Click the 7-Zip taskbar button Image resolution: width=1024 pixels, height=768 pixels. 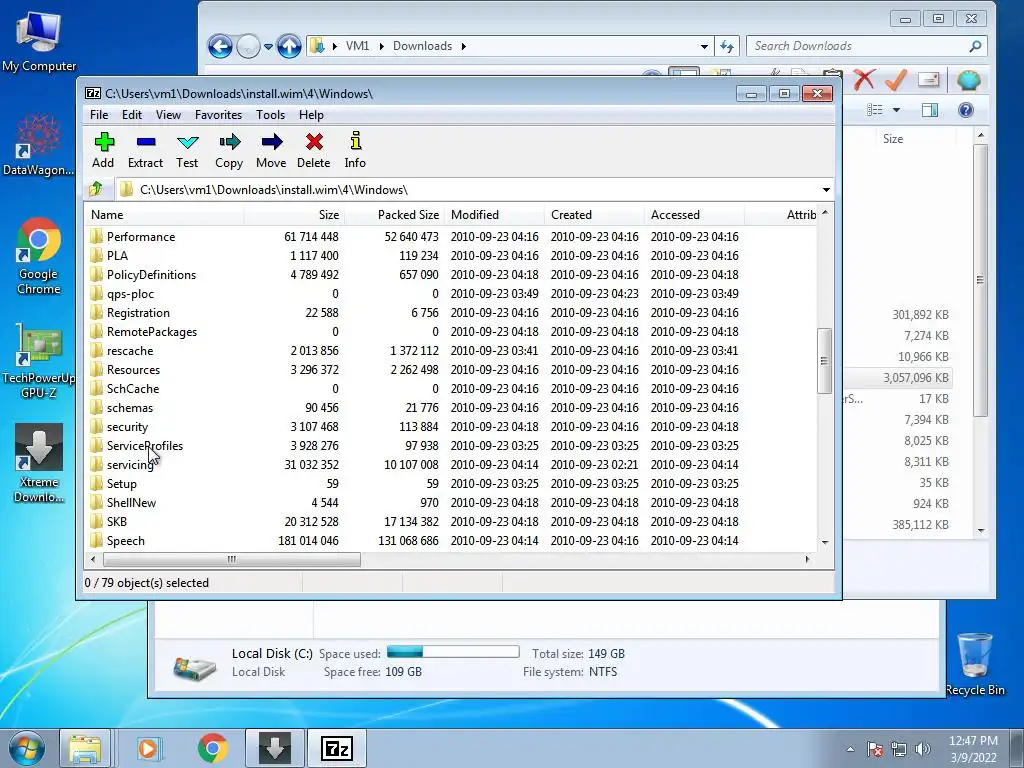[x=337, y=748]
